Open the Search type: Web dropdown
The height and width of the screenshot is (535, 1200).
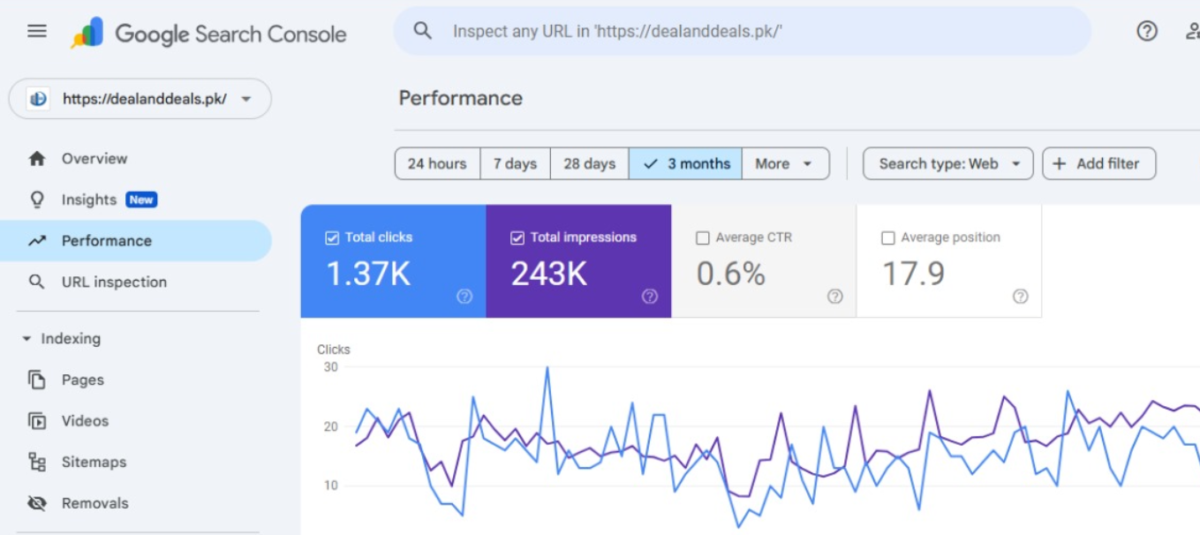click(x=948, y=164)
